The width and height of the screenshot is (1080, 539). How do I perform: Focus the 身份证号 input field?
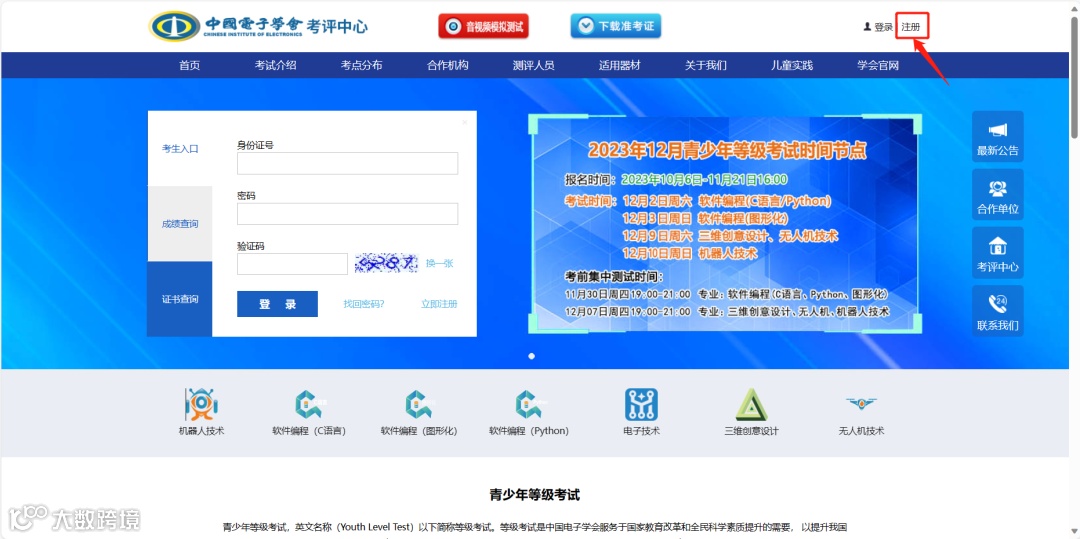coord(347,163)
